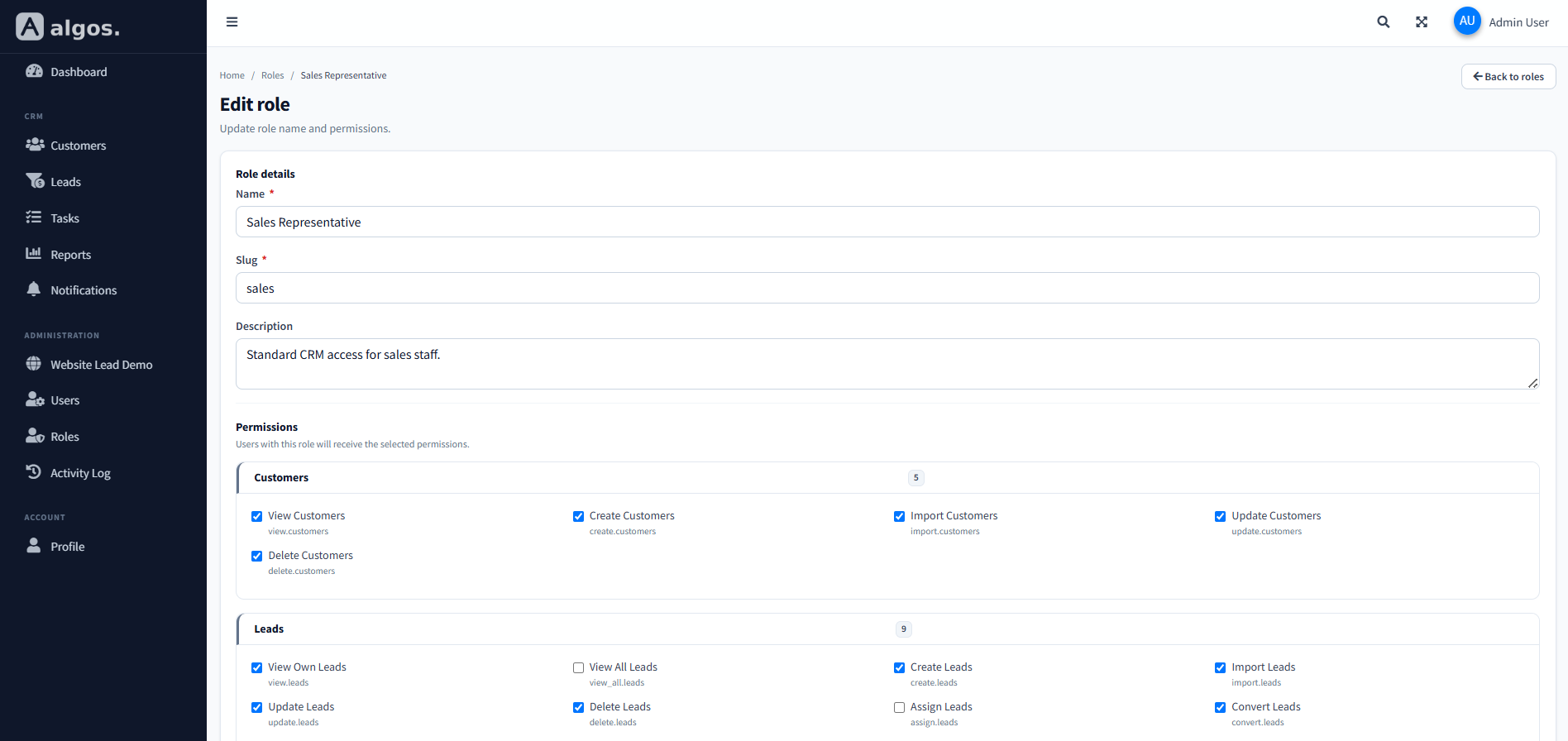The height and width of the screenshot is (741, 1568).
Task: Uncheck Delete Customers permission
Action: click(x=257, y=556)
